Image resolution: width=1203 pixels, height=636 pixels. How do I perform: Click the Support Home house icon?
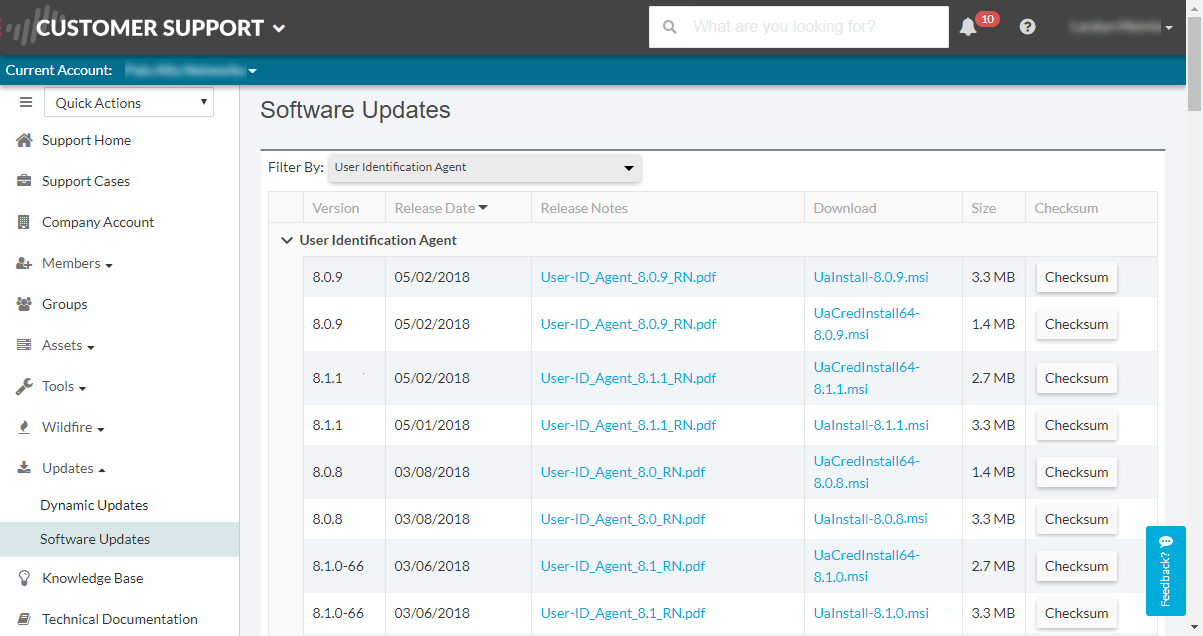[23, 140]
